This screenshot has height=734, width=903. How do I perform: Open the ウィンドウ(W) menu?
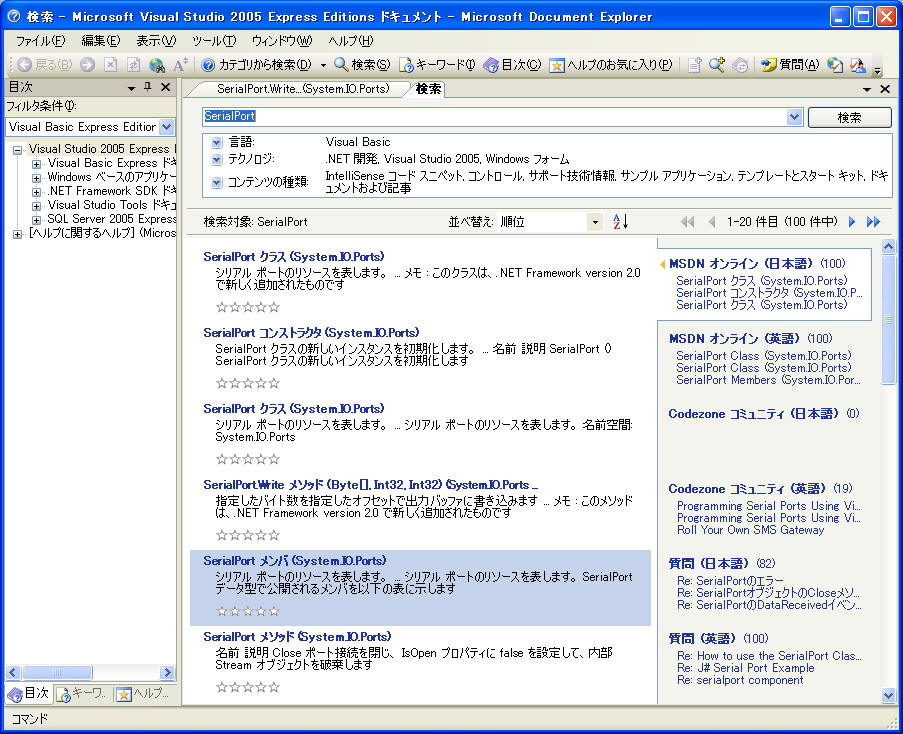[282, 41]
